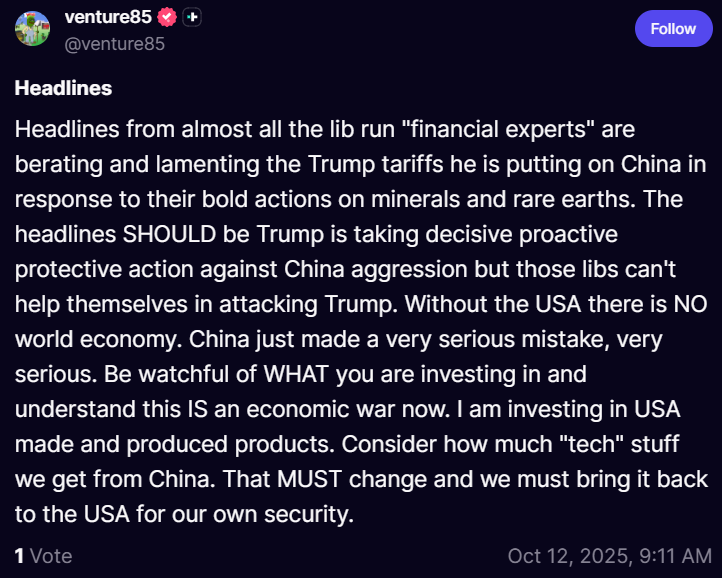Image resolution: width=722 pixels, height=578 pixels.
Task: Click the Oct 12, 2025 timestamp
Action: [x=608, y=556]
